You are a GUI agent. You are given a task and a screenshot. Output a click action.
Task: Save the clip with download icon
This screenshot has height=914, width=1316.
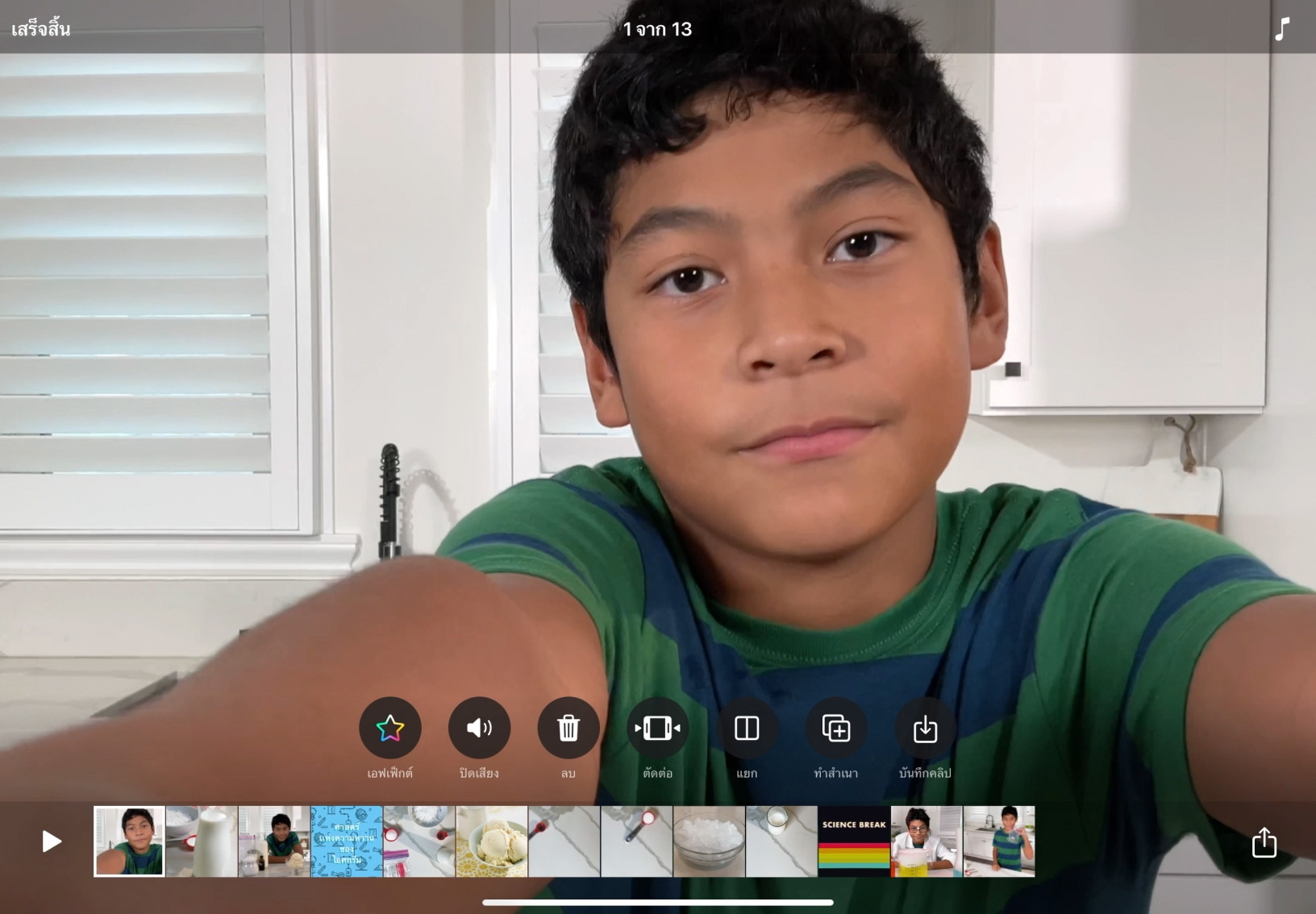(x=925, y=729)
